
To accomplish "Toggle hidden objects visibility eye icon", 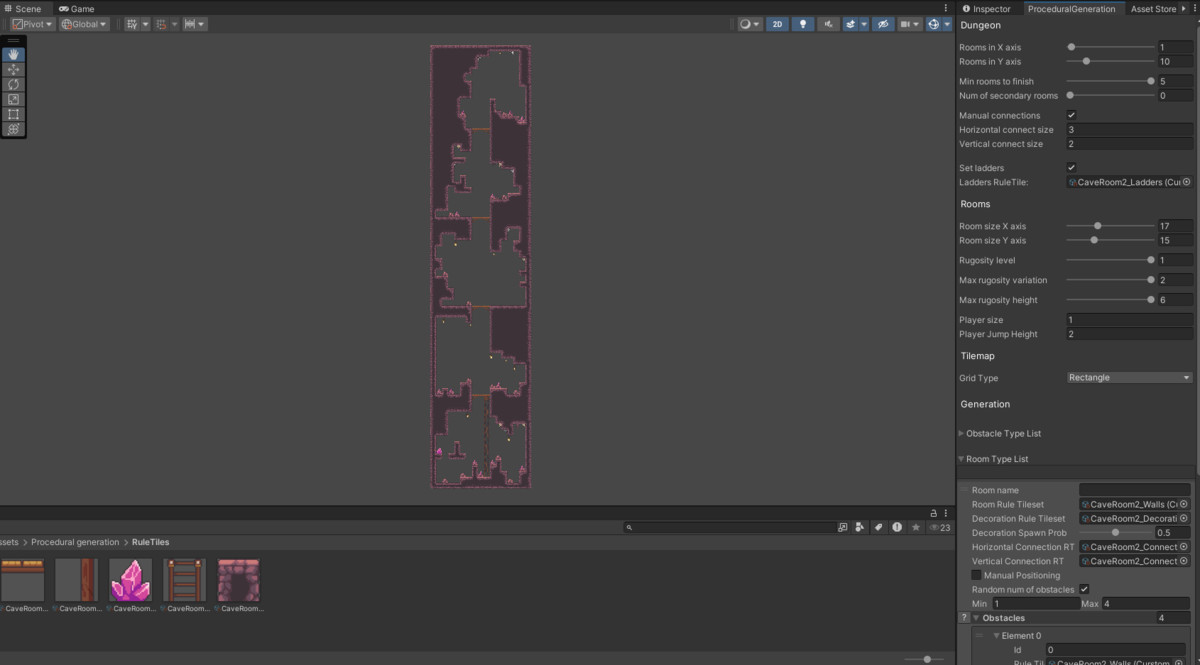I will tap(882, 24).
